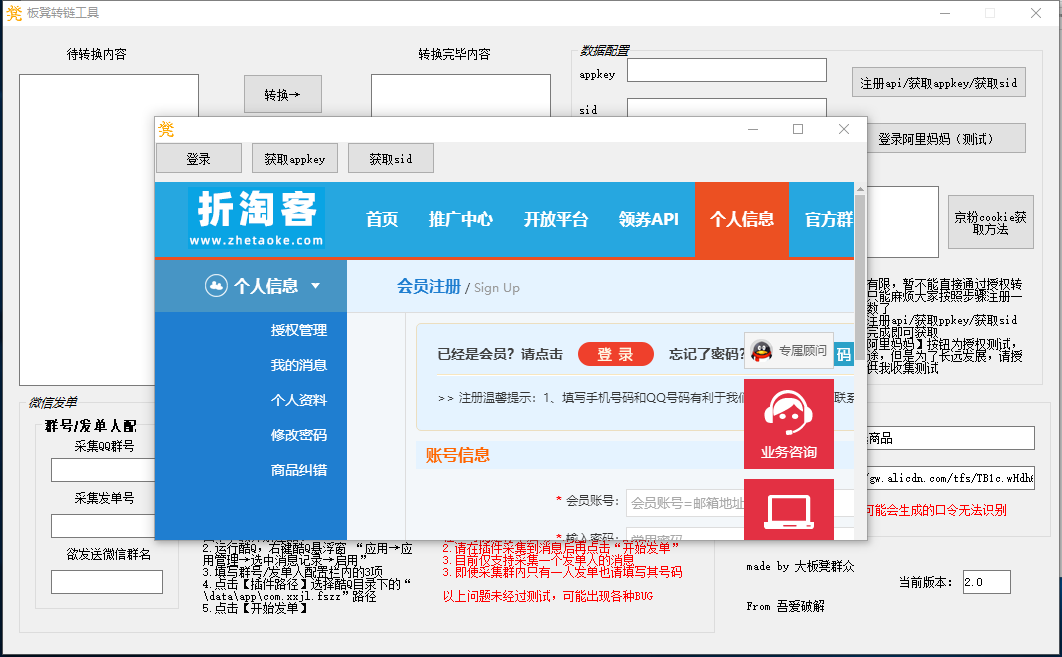Open 授权管理 in the sidebar

pos(299,330)
